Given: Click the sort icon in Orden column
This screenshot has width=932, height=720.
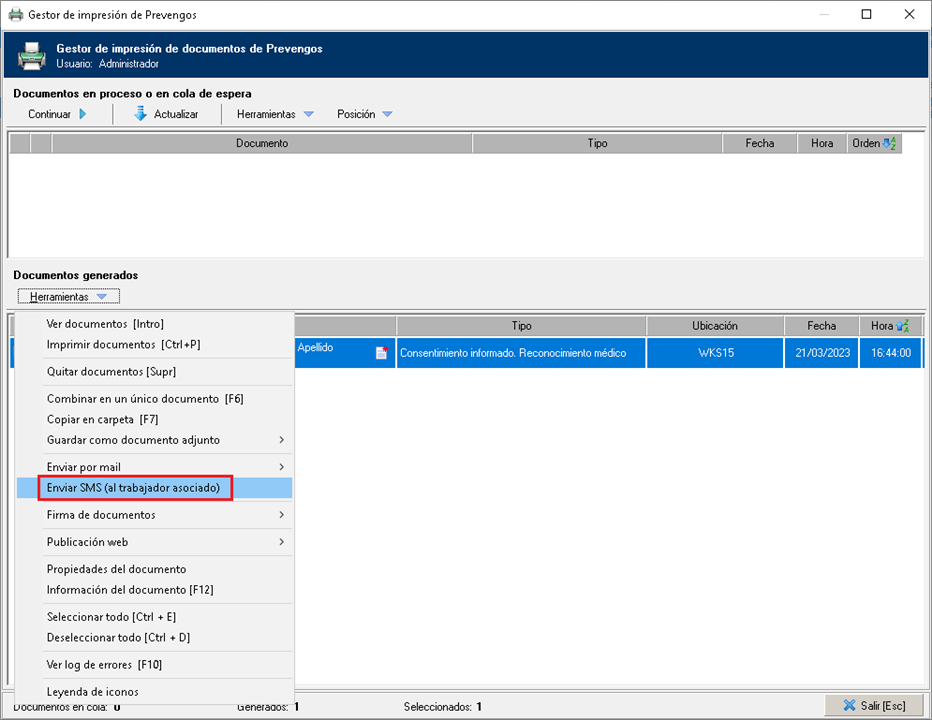Looking at the screenshot, I should tap(889, 144).
